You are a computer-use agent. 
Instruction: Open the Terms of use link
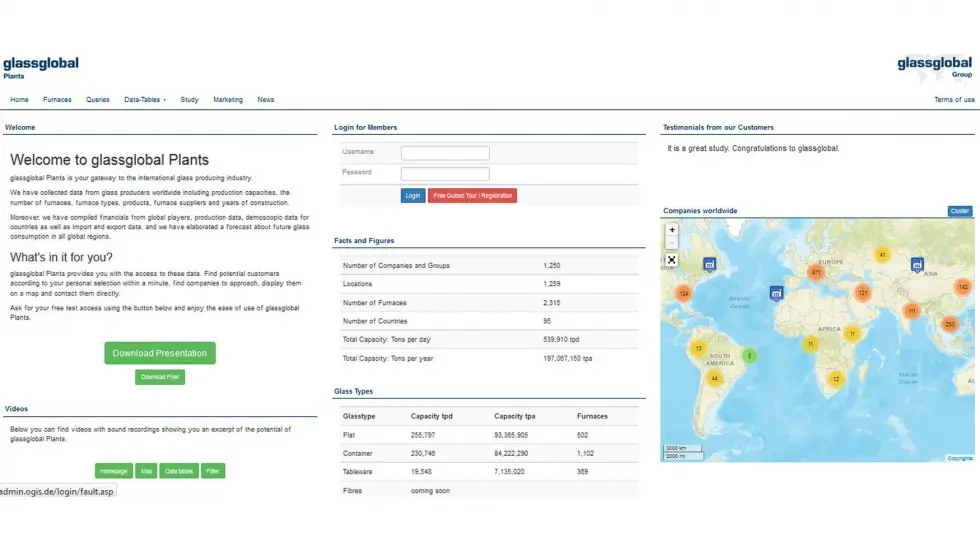(954, 100)
